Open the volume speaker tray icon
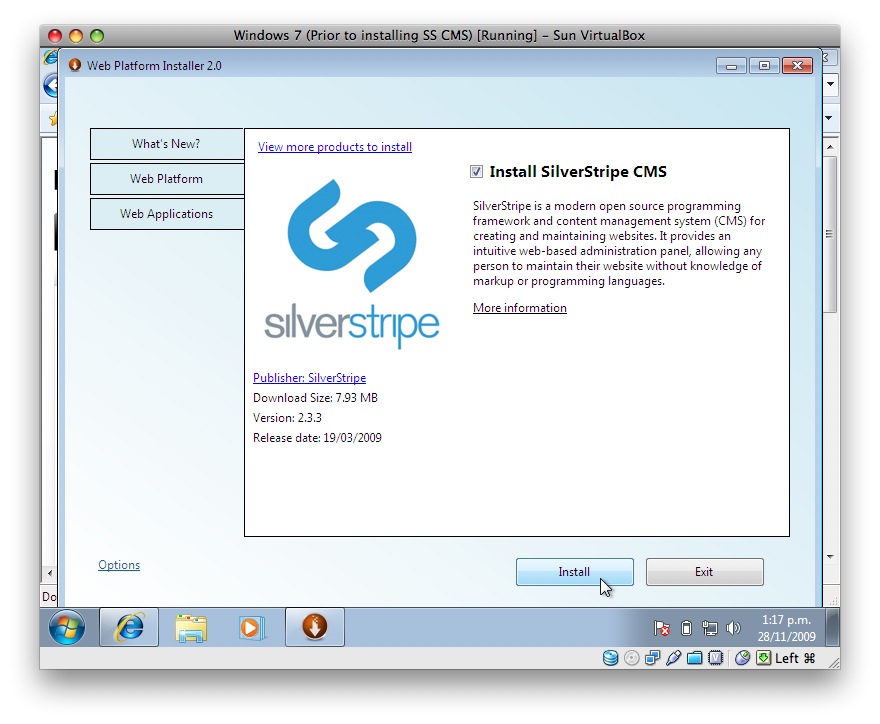 (x=733, y=628)
